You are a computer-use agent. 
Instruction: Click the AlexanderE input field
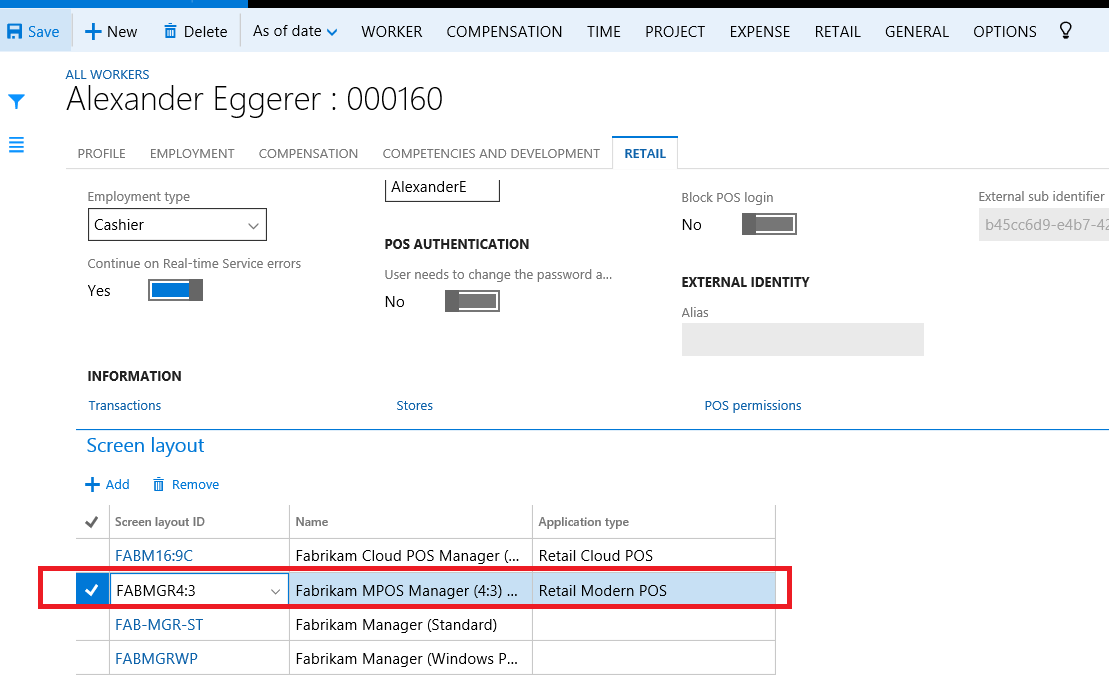coord(442,189)
